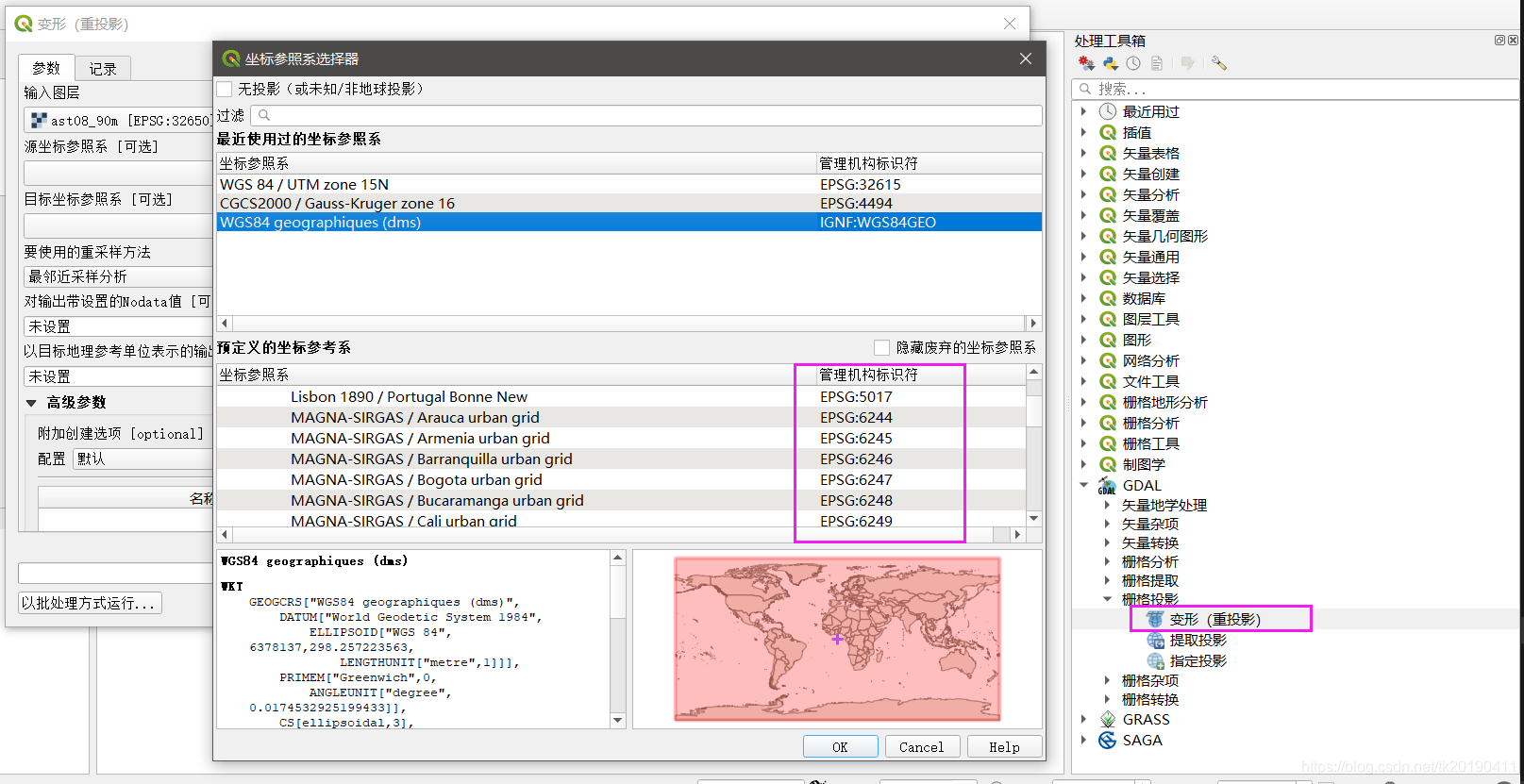The width and height of the screenshot is (1524, 784).
Task: Click the 网络分析 group QGIS icon
Action: [x=1108, y=360]
